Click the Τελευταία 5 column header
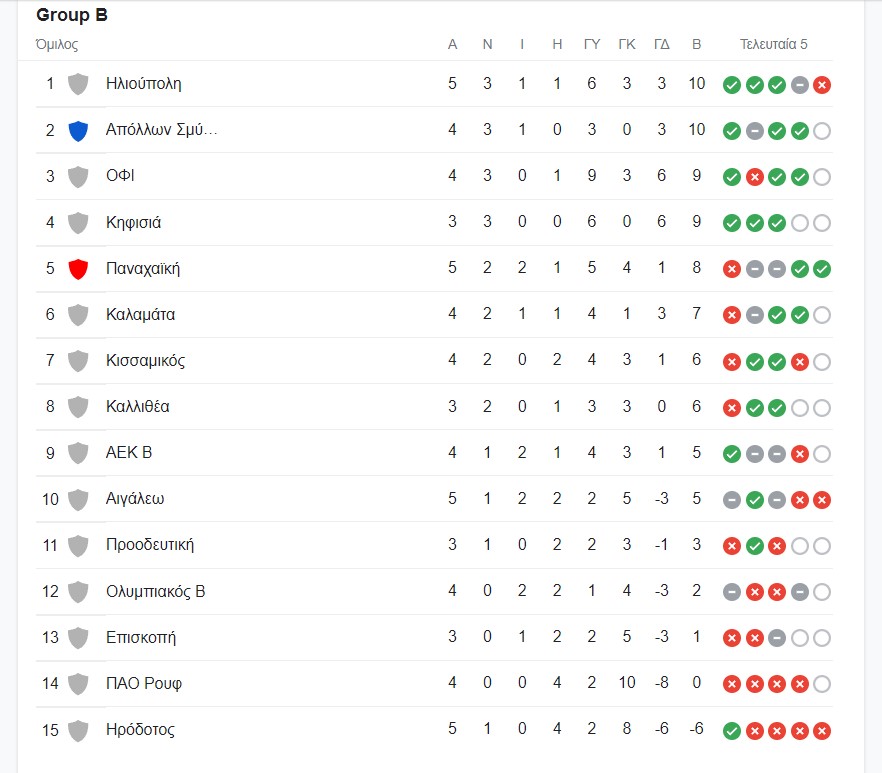Viewport: 882px width, 773px height. [773, 44]
